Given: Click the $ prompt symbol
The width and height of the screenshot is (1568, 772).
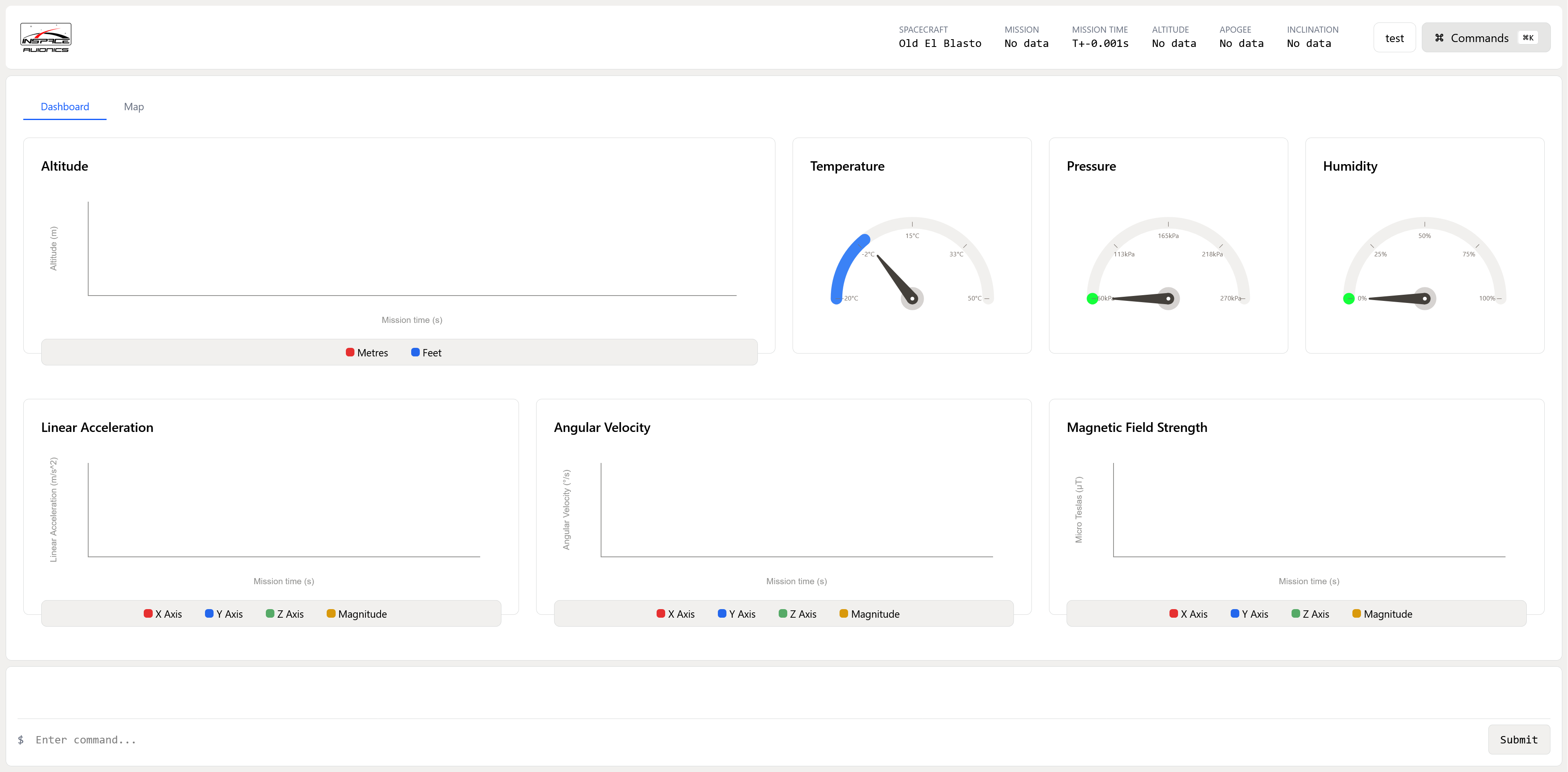Looking at the screenshot, I should (x=21, y=740).
